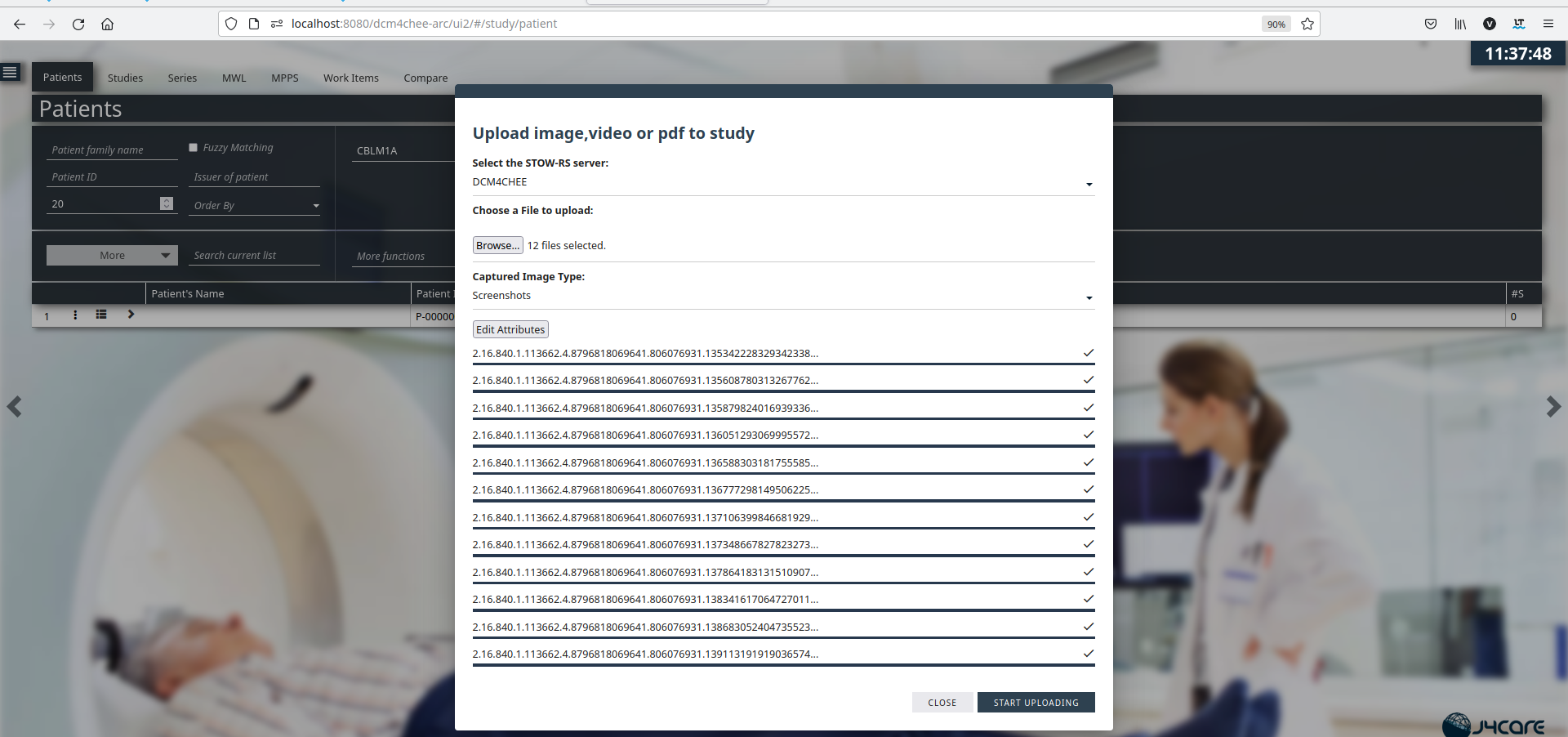The height and width of the screenshot is (737, 1568).
Task: Show patient attributes using the list icon
Action: pyautogui.click(x=101, y=315)
